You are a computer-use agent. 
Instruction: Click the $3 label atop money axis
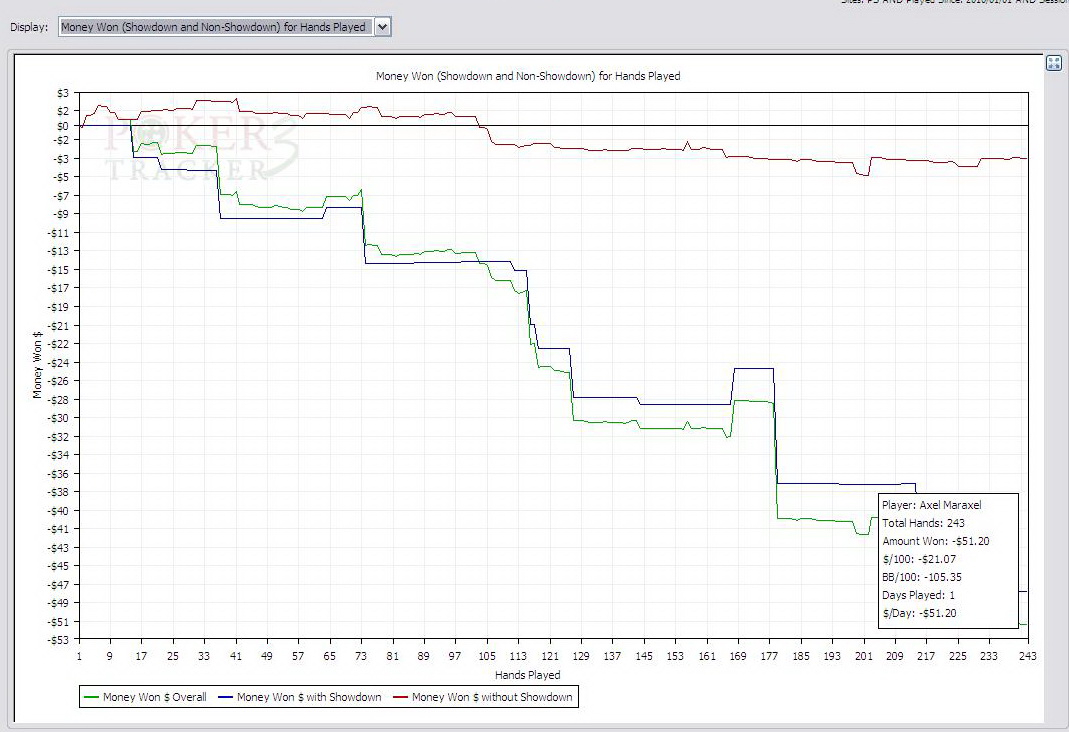click(x=65, y=93)
